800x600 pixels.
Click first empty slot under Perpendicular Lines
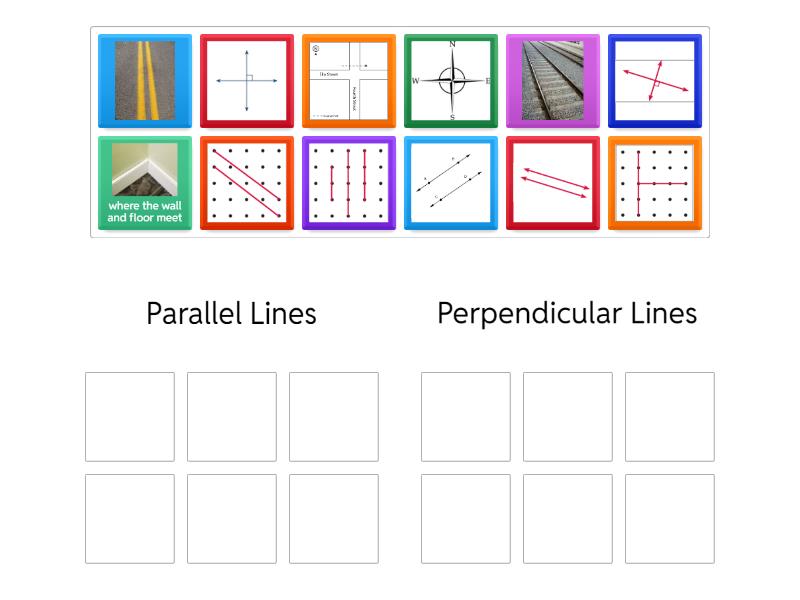click(466, 417)
